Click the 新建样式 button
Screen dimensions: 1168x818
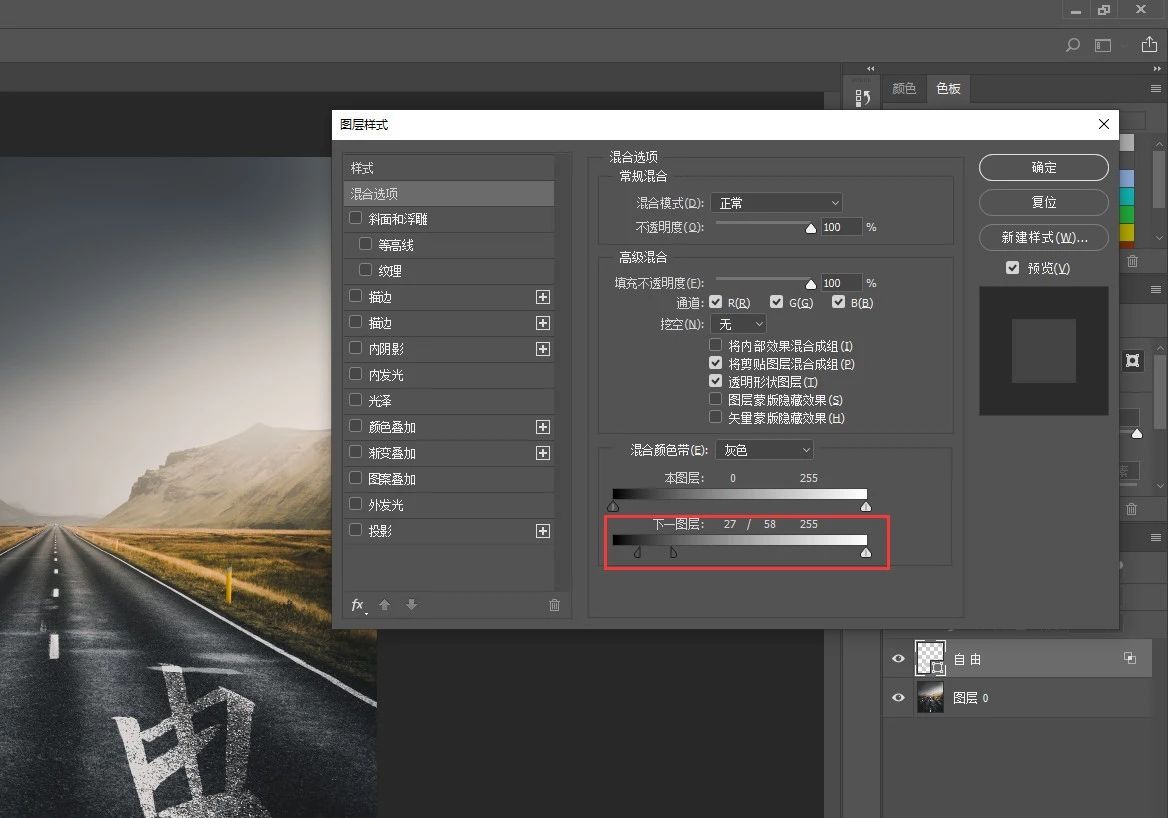click(x=1043, y=238)
